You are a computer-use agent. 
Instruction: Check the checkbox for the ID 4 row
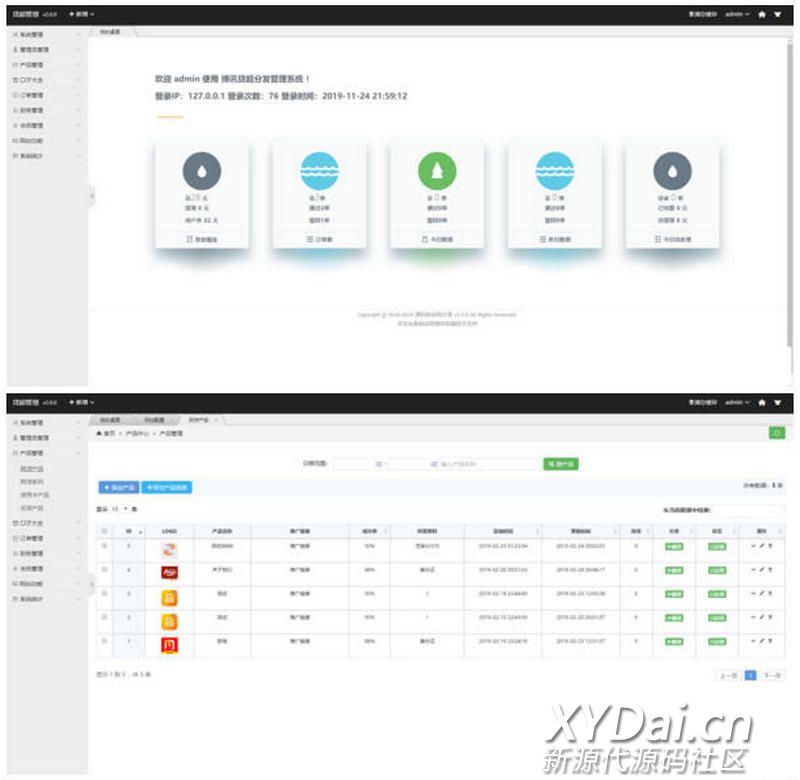[105, 569]
